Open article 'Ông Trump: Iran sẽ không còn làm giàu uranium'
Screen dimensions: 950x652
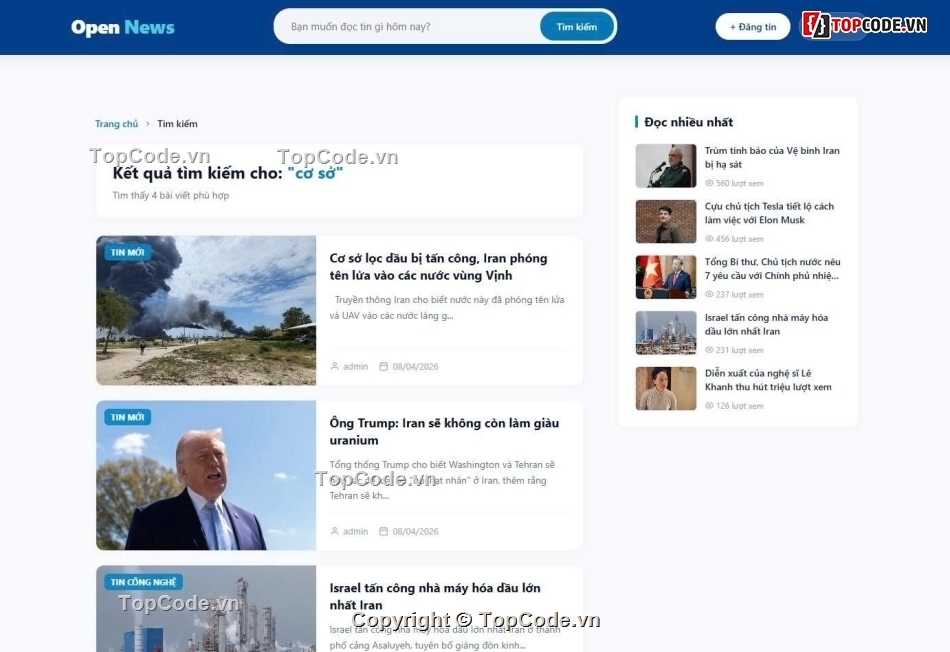(444, 431)
